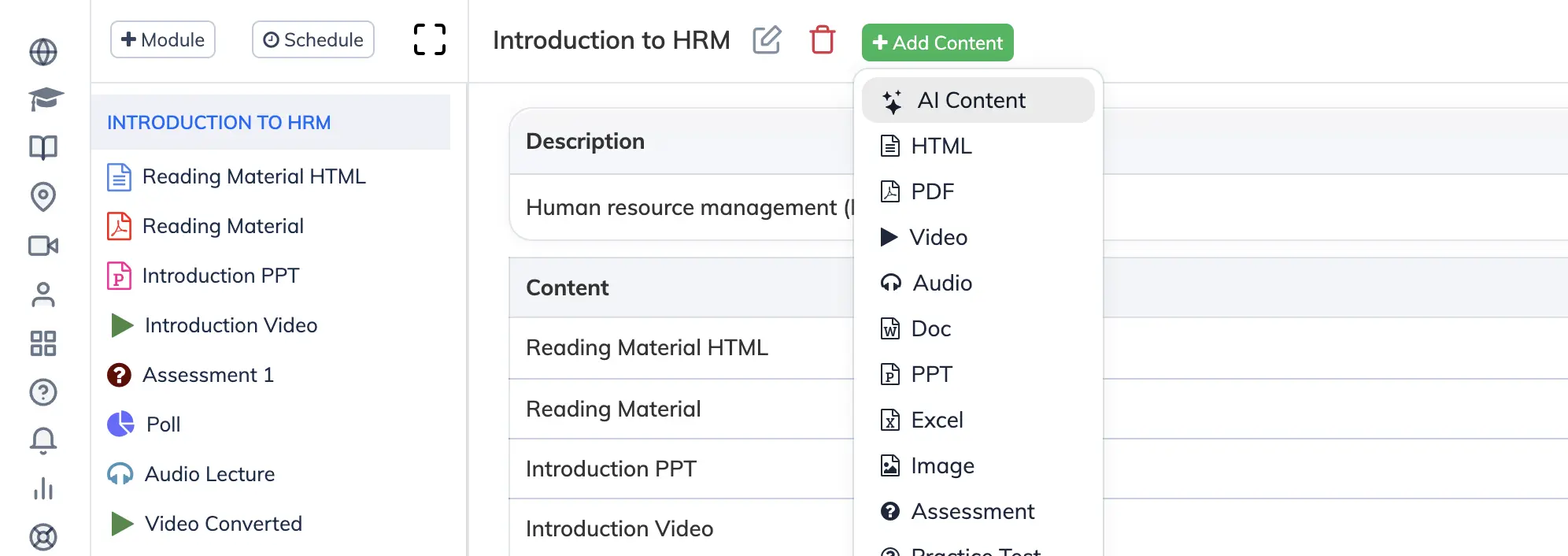The height and width of the screenshot is (556, 1568).
Task: Click the Reading Material row in Content table
Action: point(613,409)
